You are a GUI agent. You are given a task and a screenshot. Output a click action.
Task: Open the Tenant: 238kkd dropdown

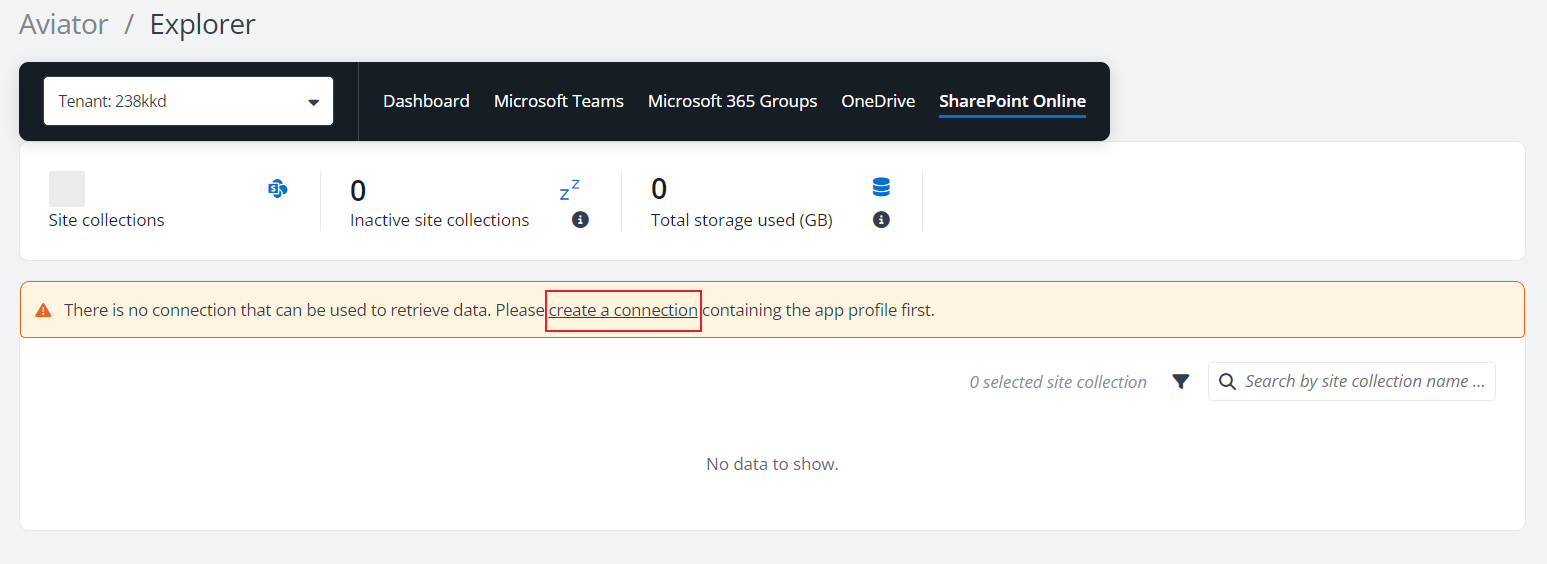click(x=188, y=101)
